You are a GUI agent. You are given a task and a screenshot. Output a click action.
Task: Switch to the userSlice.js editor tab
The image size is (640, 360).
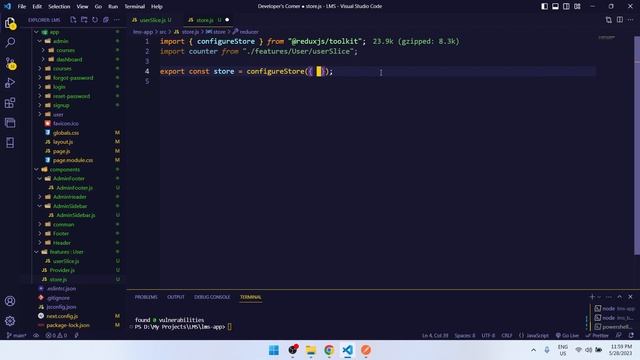[152, 20]
